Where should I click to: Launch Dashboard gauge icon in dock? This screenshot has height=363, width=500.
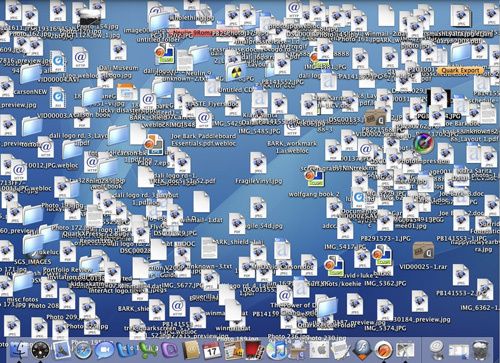coord(41,350)
